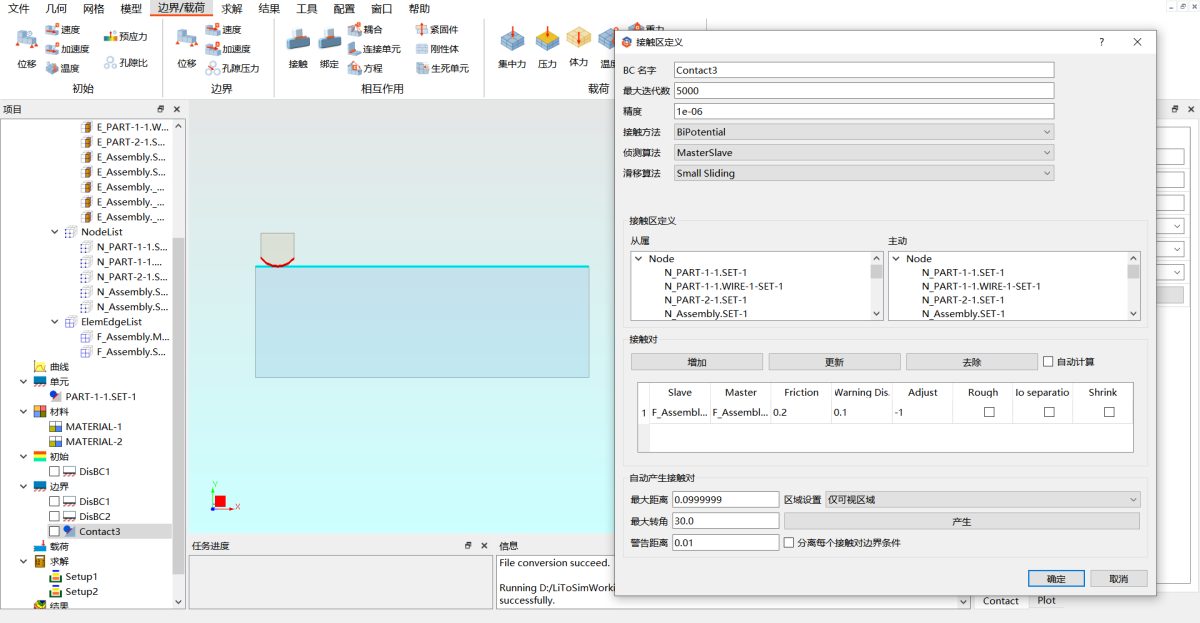Click the 位移 icon in the 初始 group

click(26, 40)
